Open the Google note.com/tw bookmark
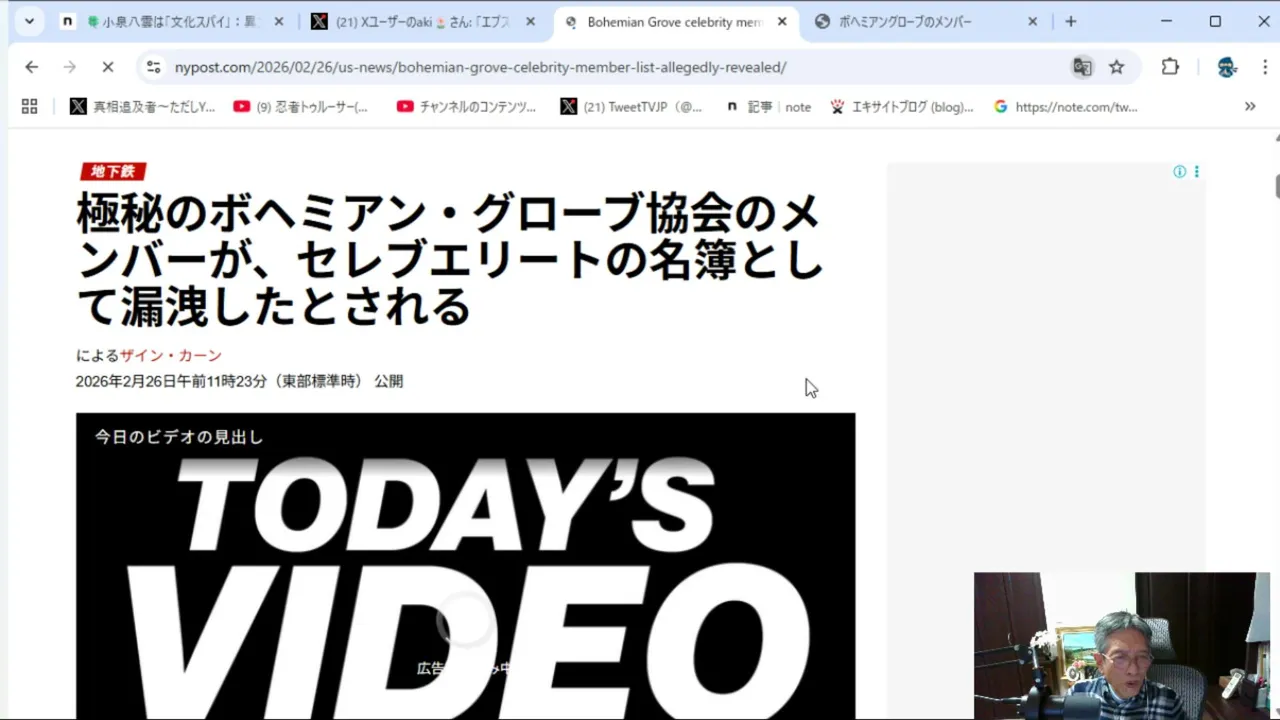Image resolution: width=1280 pixels, height=720 pixels. coord(1065,106)
